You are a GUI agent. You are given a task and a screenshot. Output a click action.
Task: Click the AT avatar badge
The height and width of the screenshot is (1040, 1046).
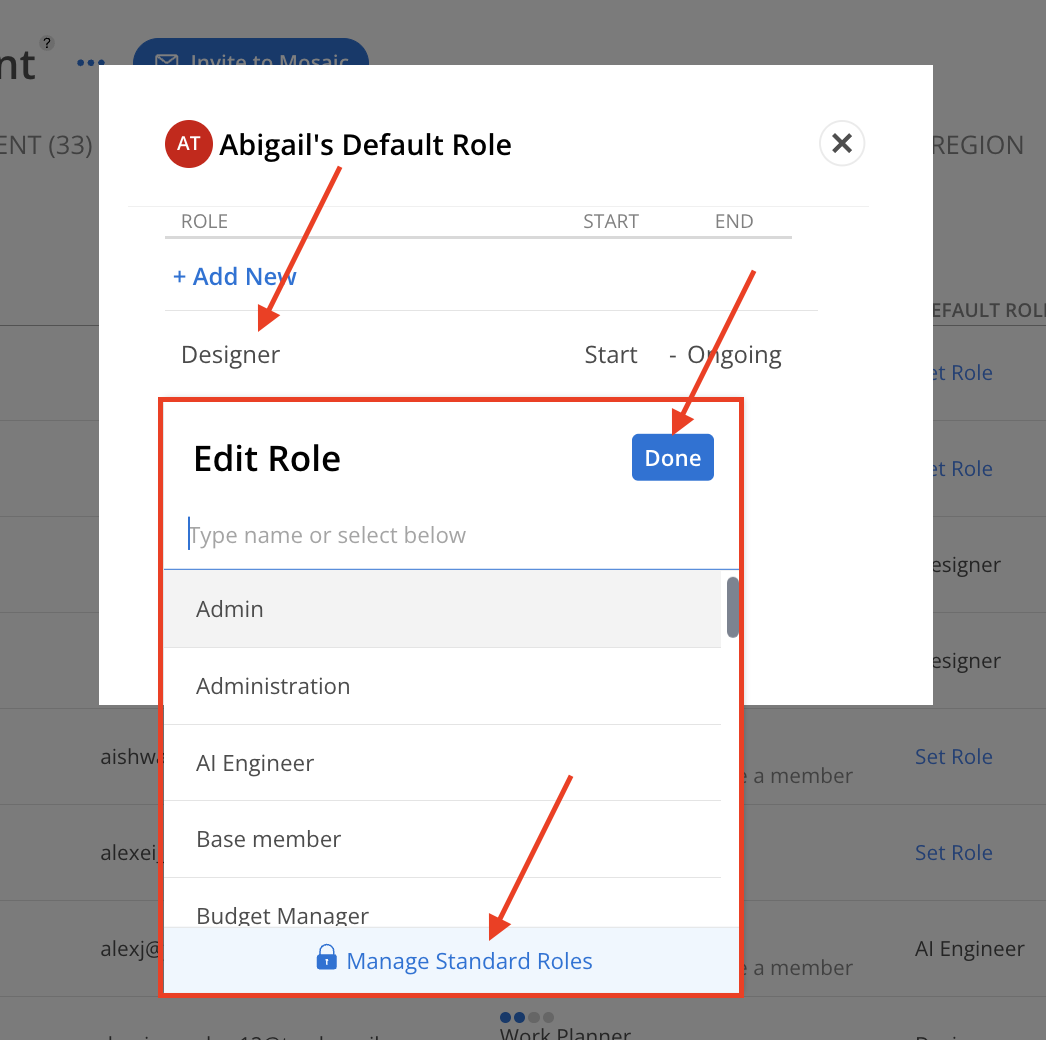(189, 143)
